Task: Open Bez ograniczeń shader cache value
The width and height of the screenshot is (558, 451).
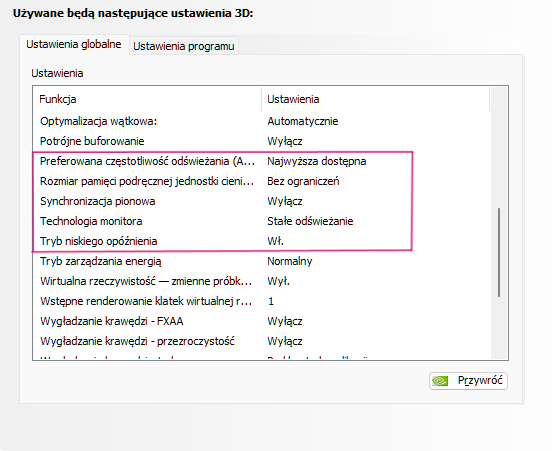Action: point(303,181)
